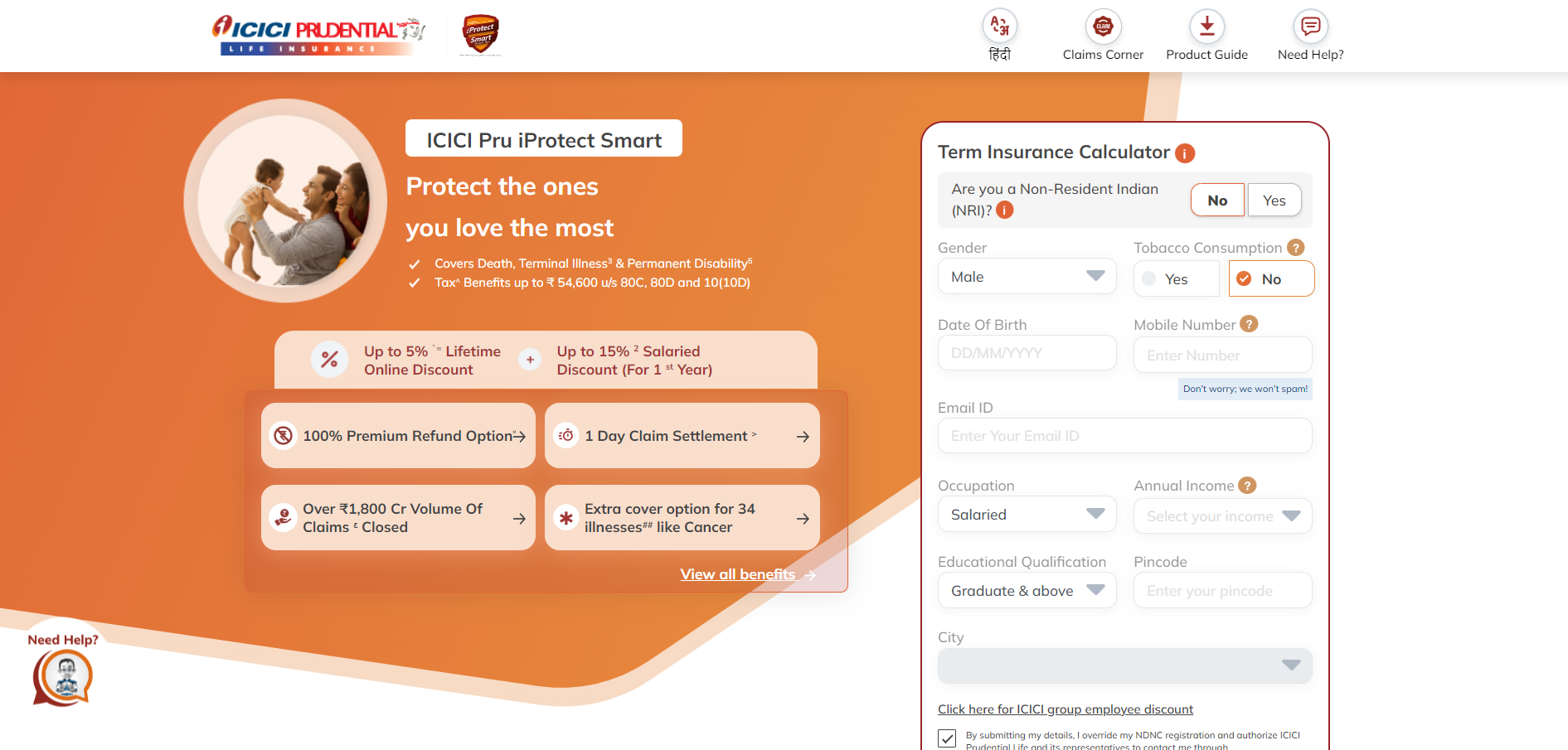Open Claims Corner icon

pos(1103,27)
